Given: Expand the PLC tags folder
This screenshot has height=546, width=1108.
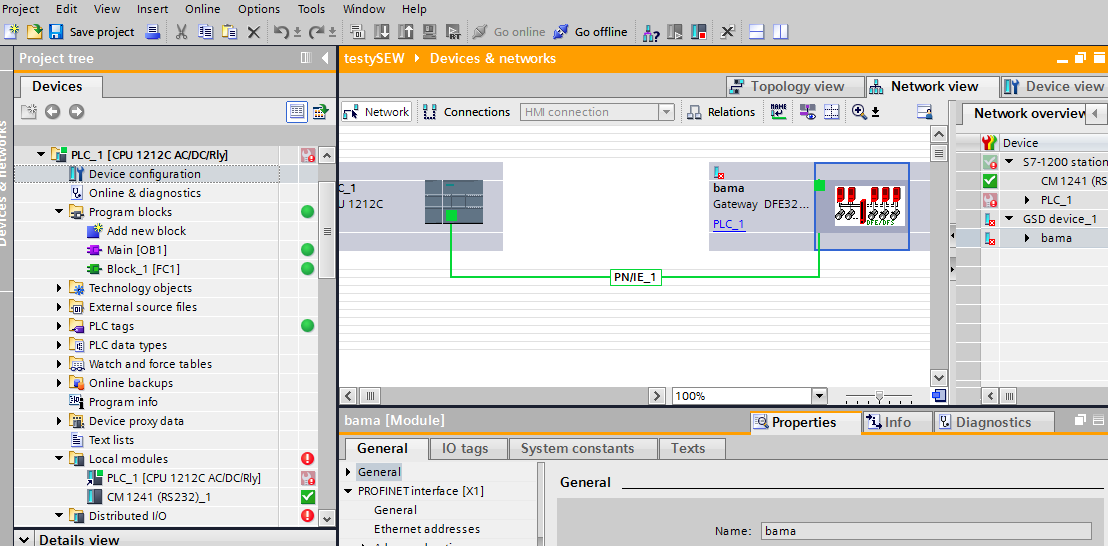Looking at the screenshot, I should (x=59, y=326).
